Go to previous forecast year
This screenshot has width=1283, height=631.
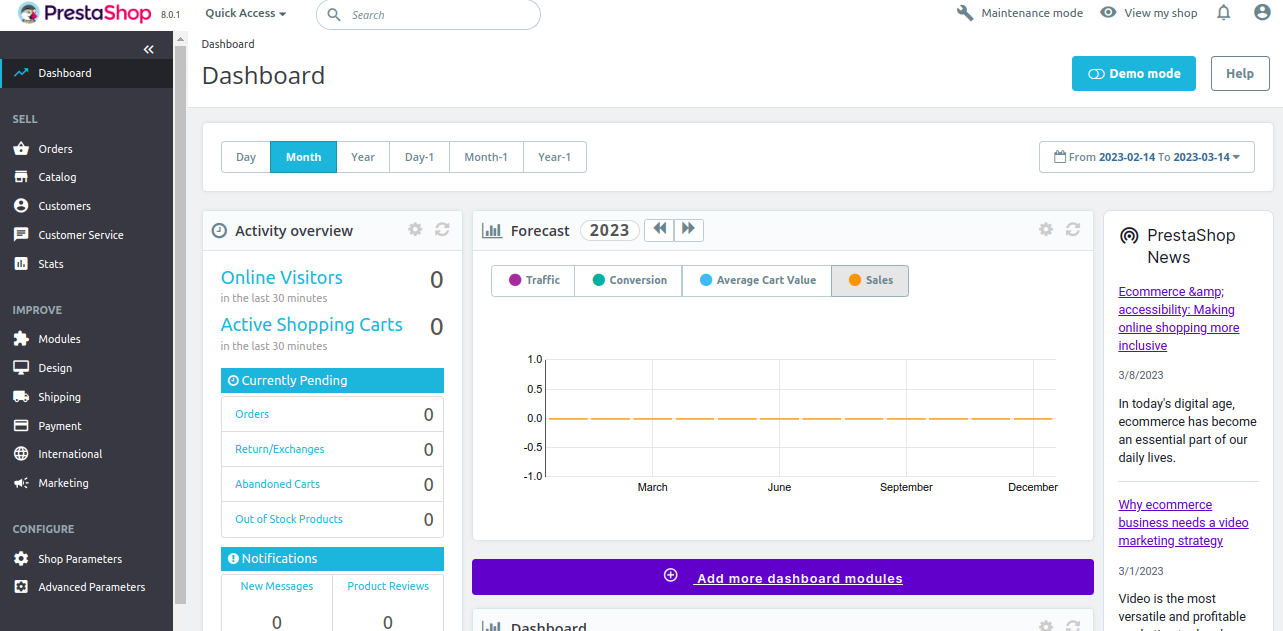click(659, 229)
